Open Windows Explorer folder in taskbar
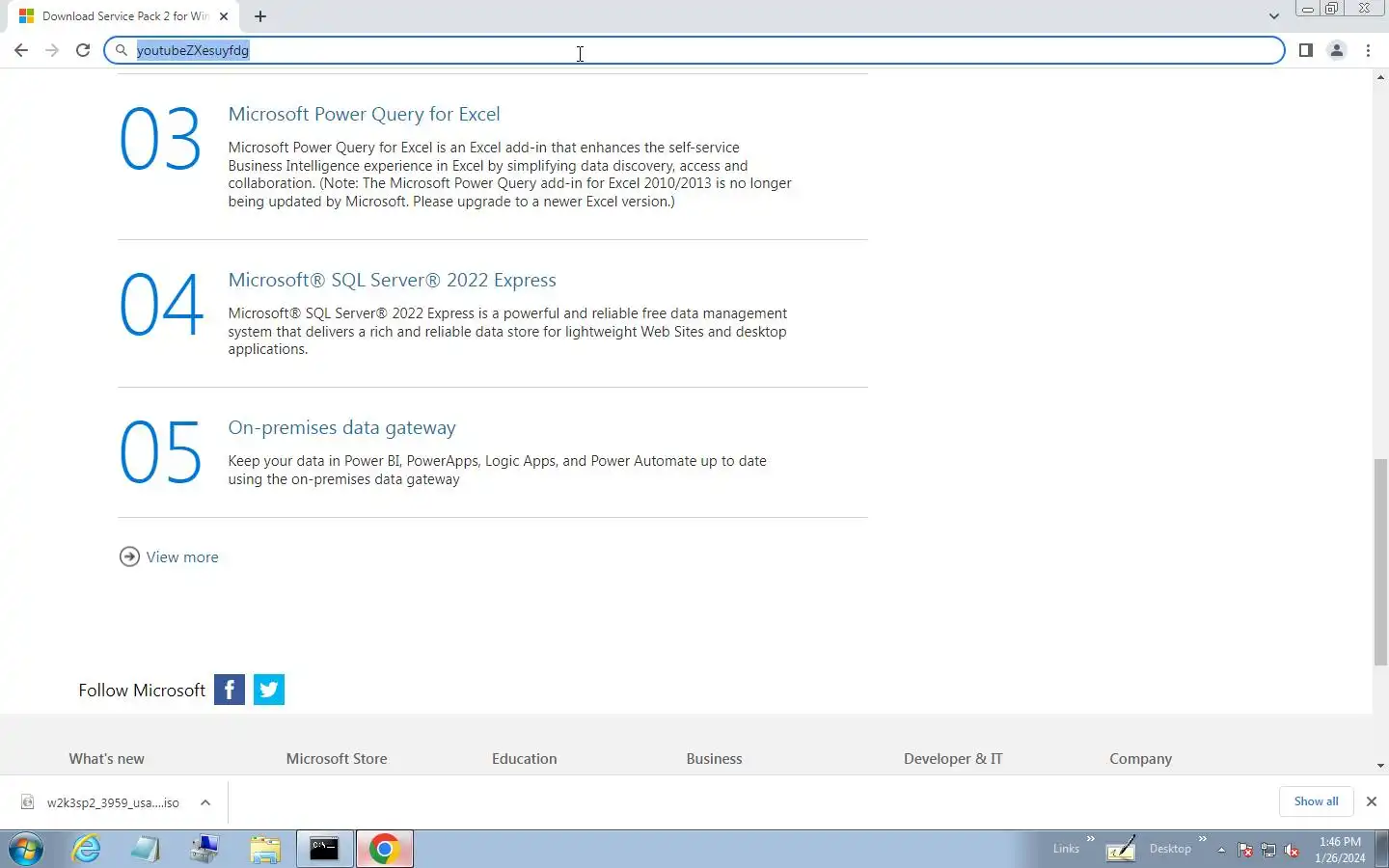Viewport: 1389px width, 868px height. [x=264, y=850]
